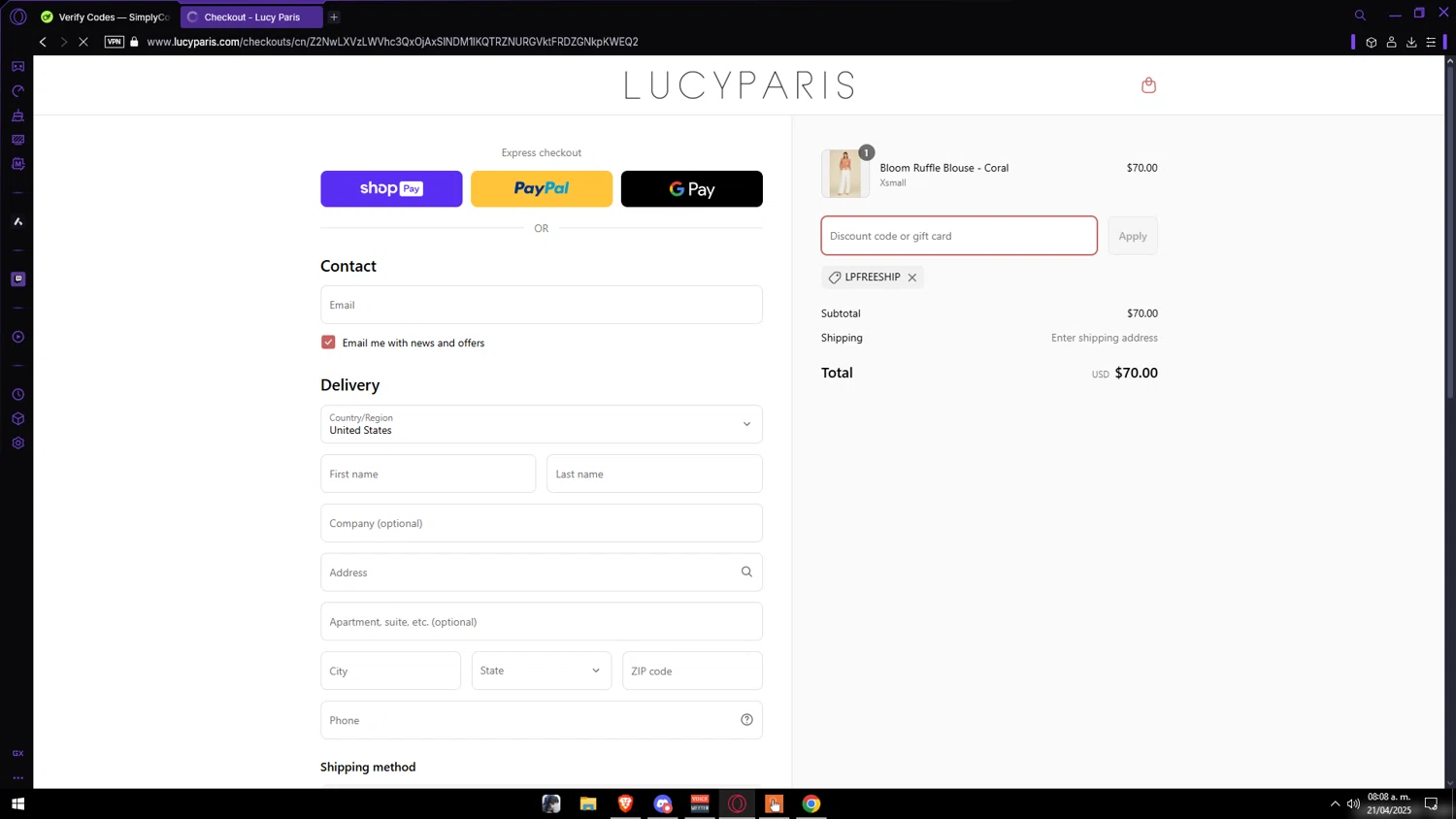Click the Apply discount button

[1133, 236]
